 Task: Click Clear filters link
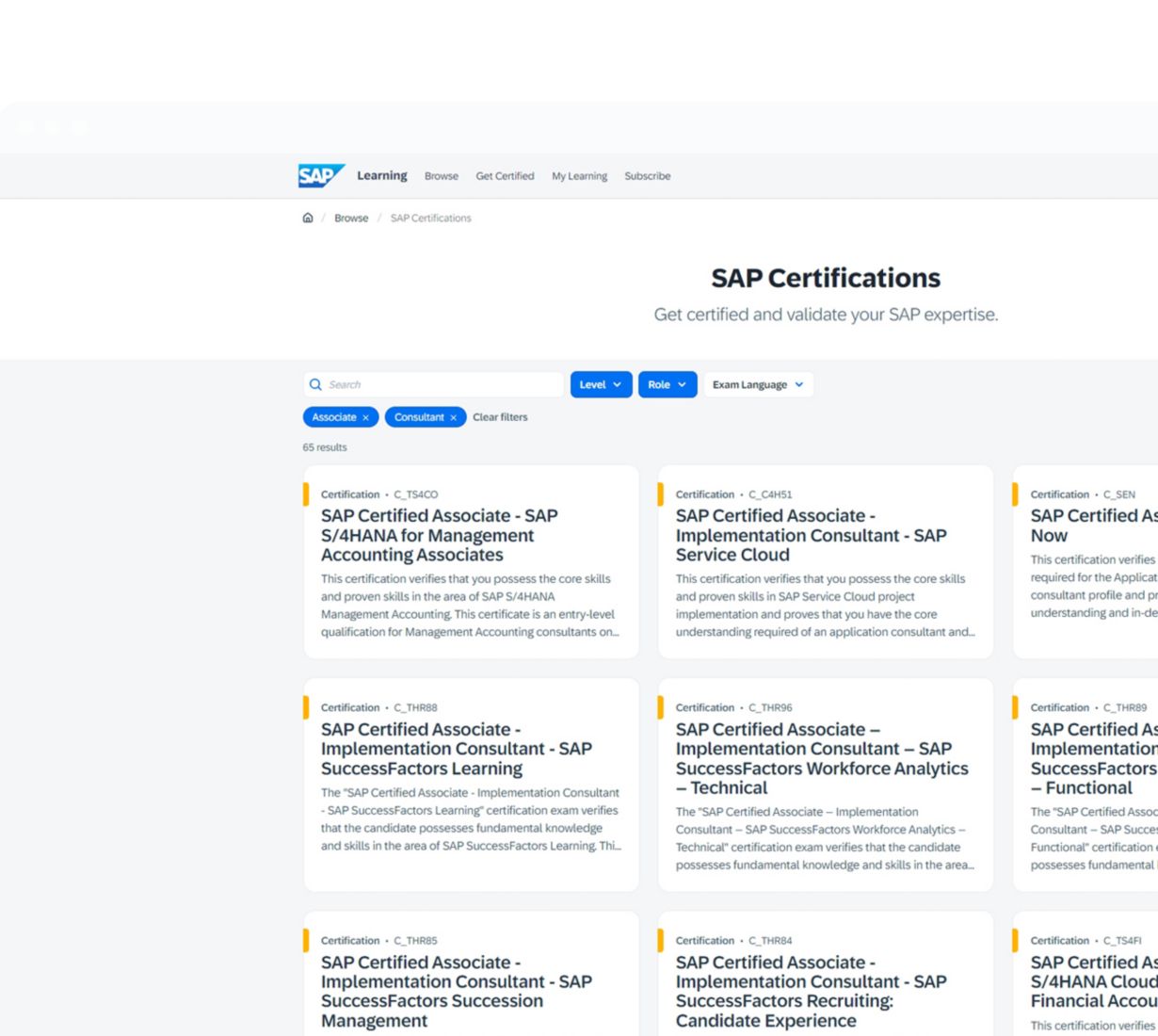[x=500, y=417]
